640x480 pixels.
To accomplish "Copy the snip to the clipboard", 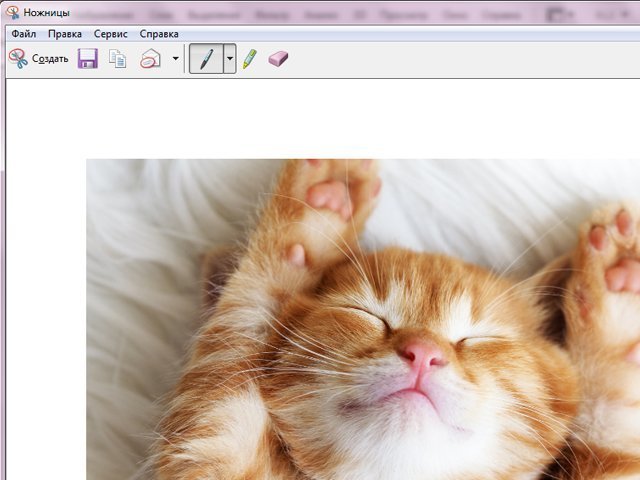I will coord(118,59).
